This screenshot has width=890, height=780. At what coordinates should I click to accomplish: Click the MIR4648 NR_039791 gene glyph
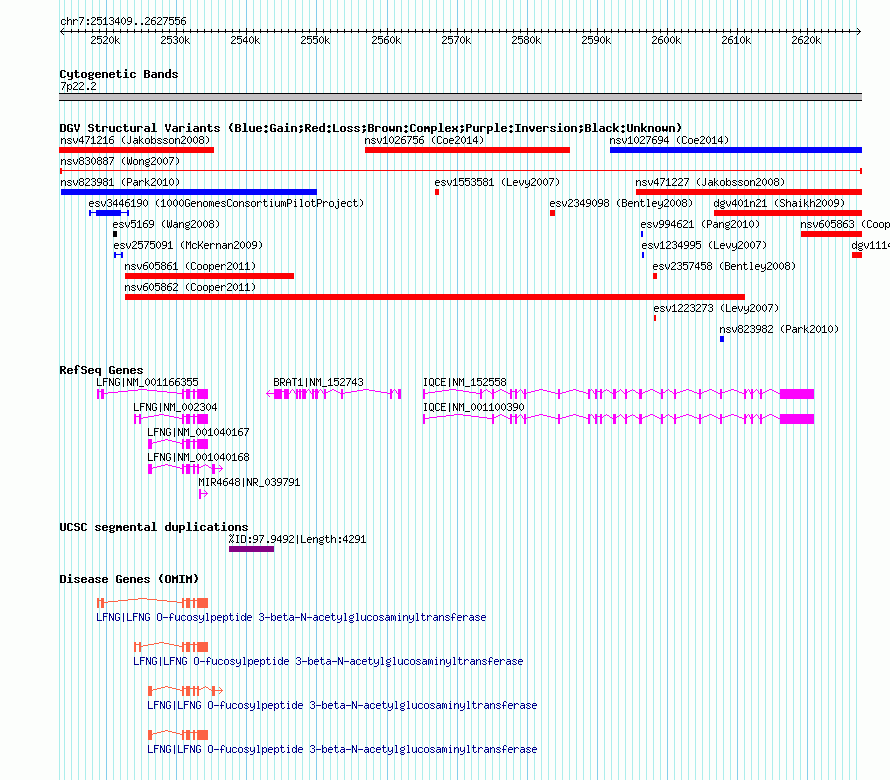click(x=203, y=494)
